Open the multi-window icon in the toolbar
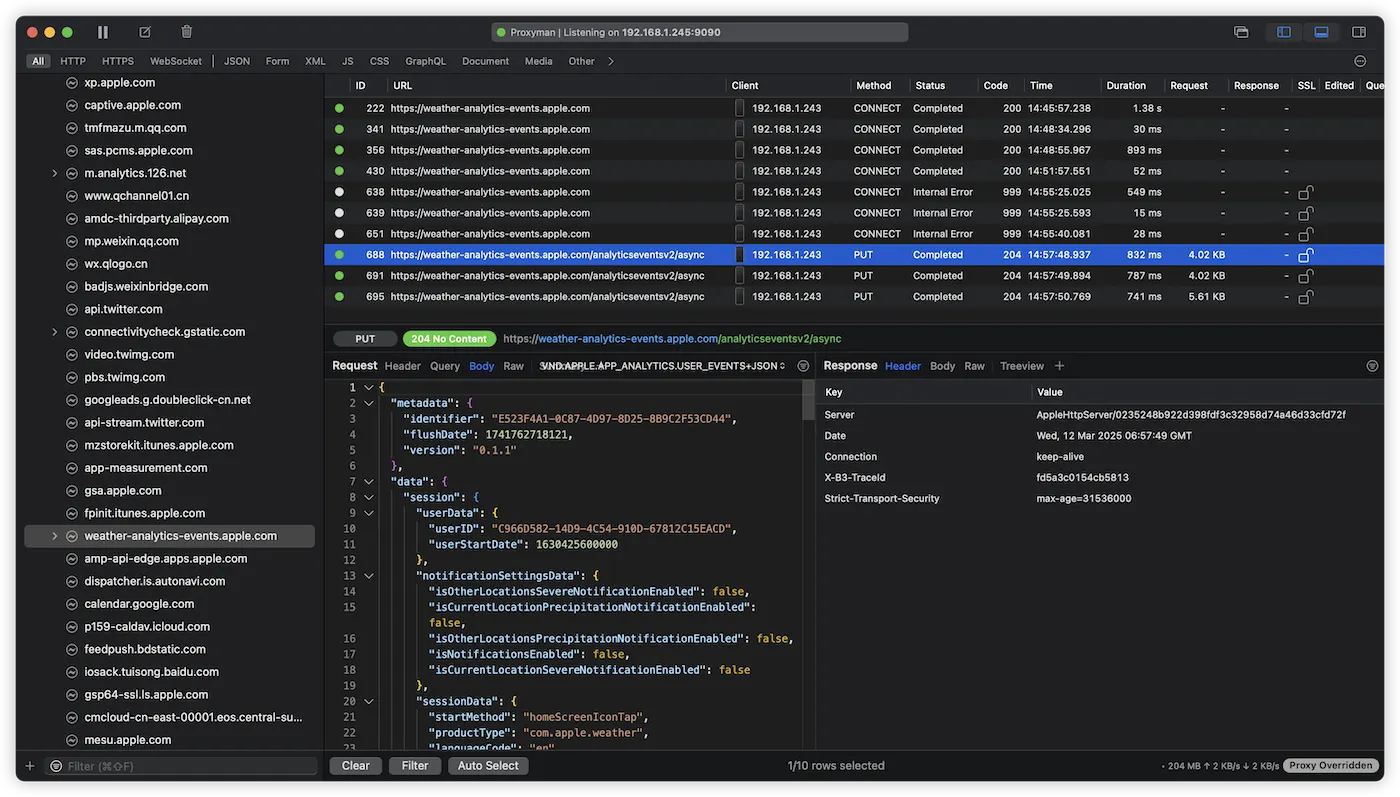The width and height of the screenshot is (1400, 797). coord(1241,32)
